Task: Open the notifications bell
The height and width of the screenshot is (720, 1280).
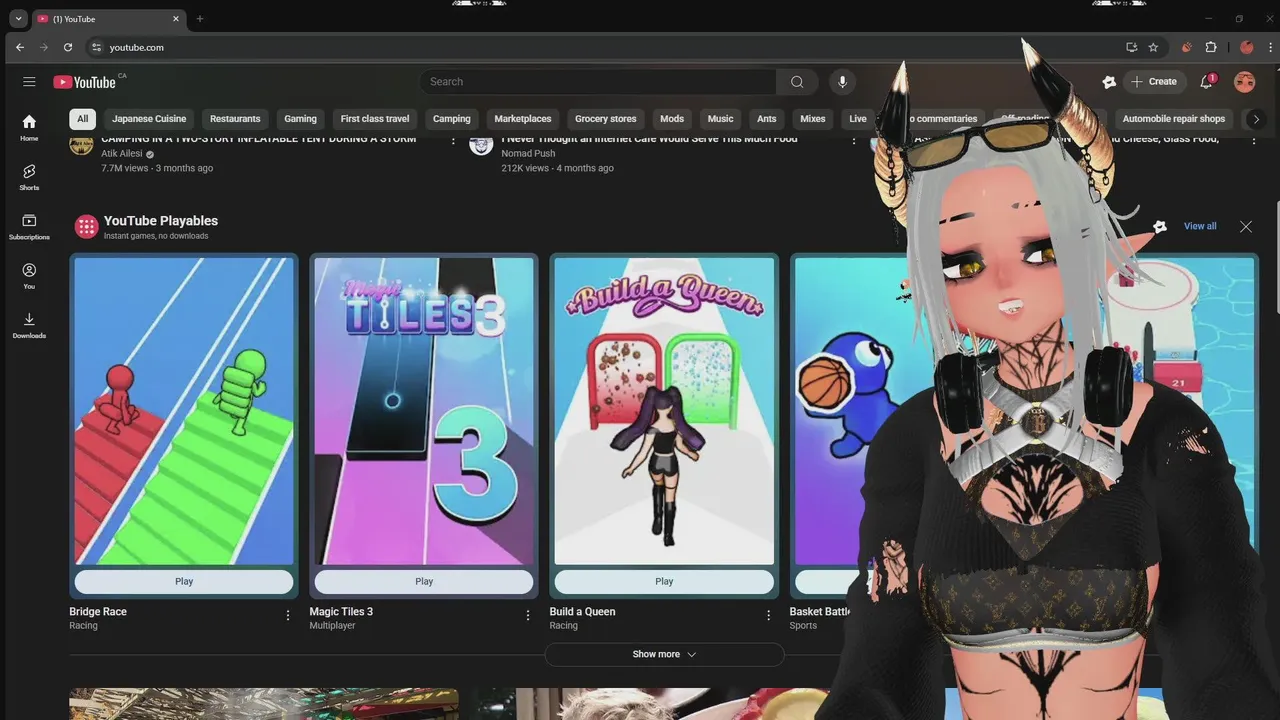Action: [1207, 82]
